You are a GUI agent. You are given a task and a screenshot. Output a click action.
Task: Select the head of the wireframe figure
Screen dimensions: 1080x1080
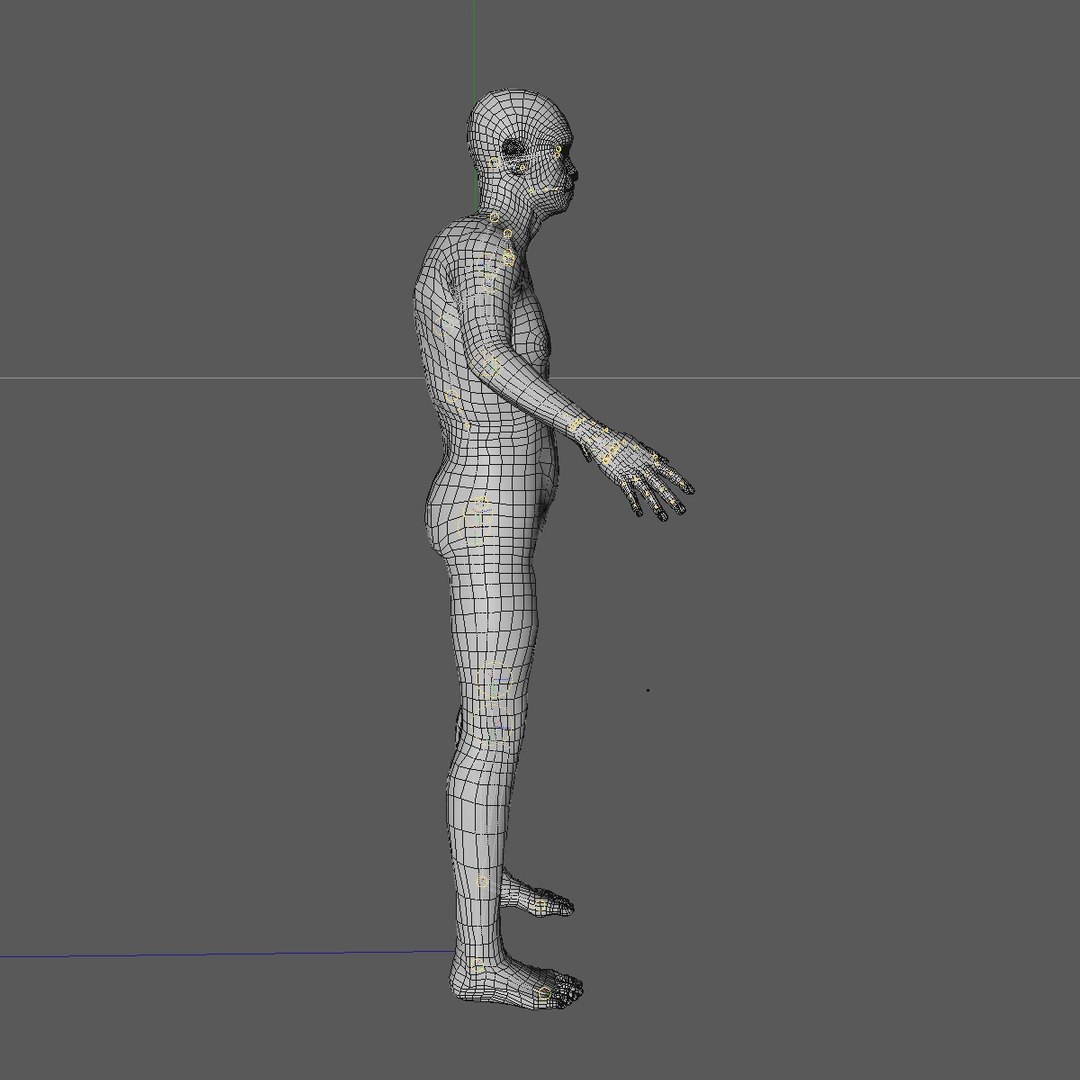click(521, 149)
